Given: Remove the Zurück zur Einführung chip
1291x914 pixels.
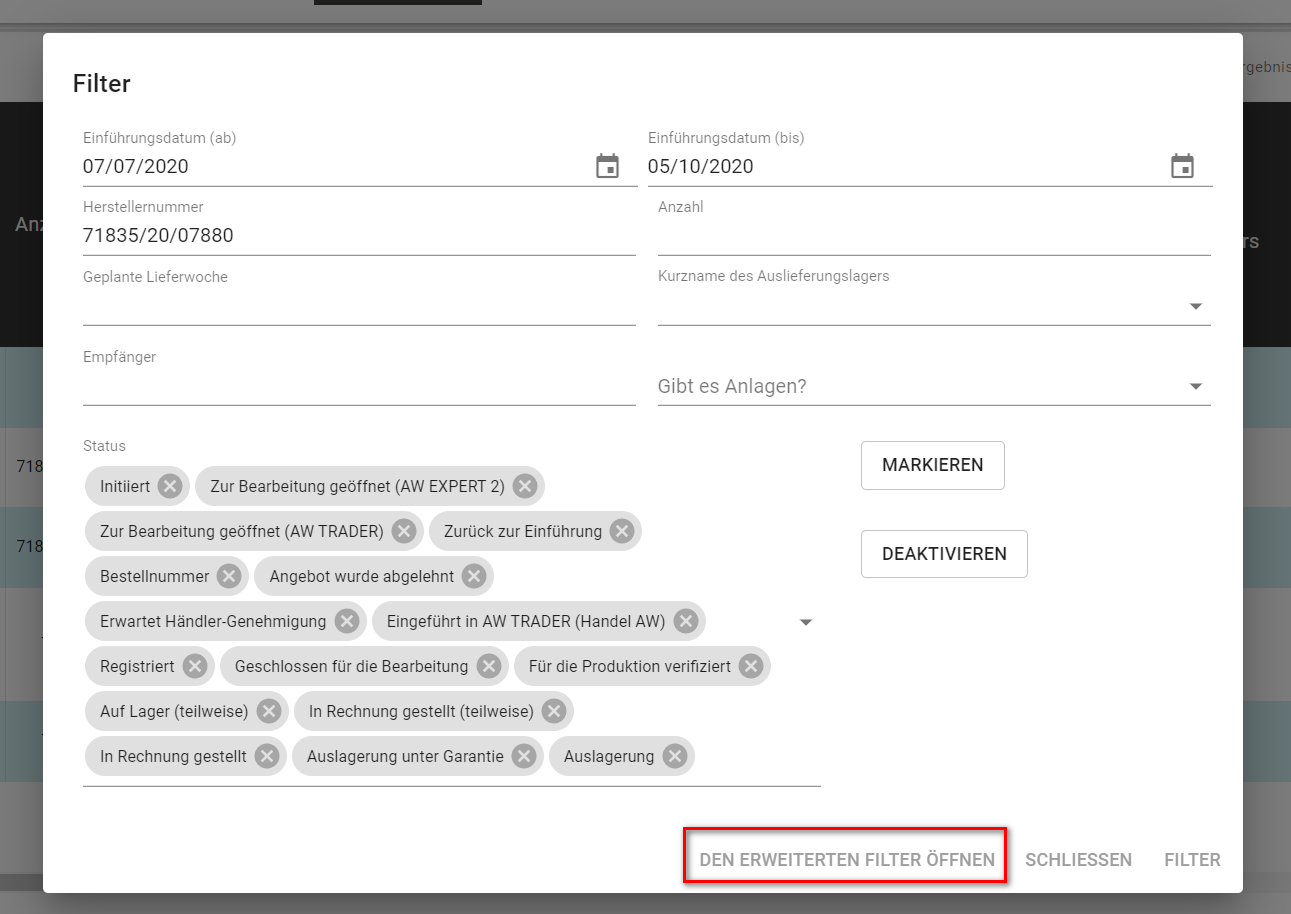Looking at the screenshot, I should (x=621, y=532).
